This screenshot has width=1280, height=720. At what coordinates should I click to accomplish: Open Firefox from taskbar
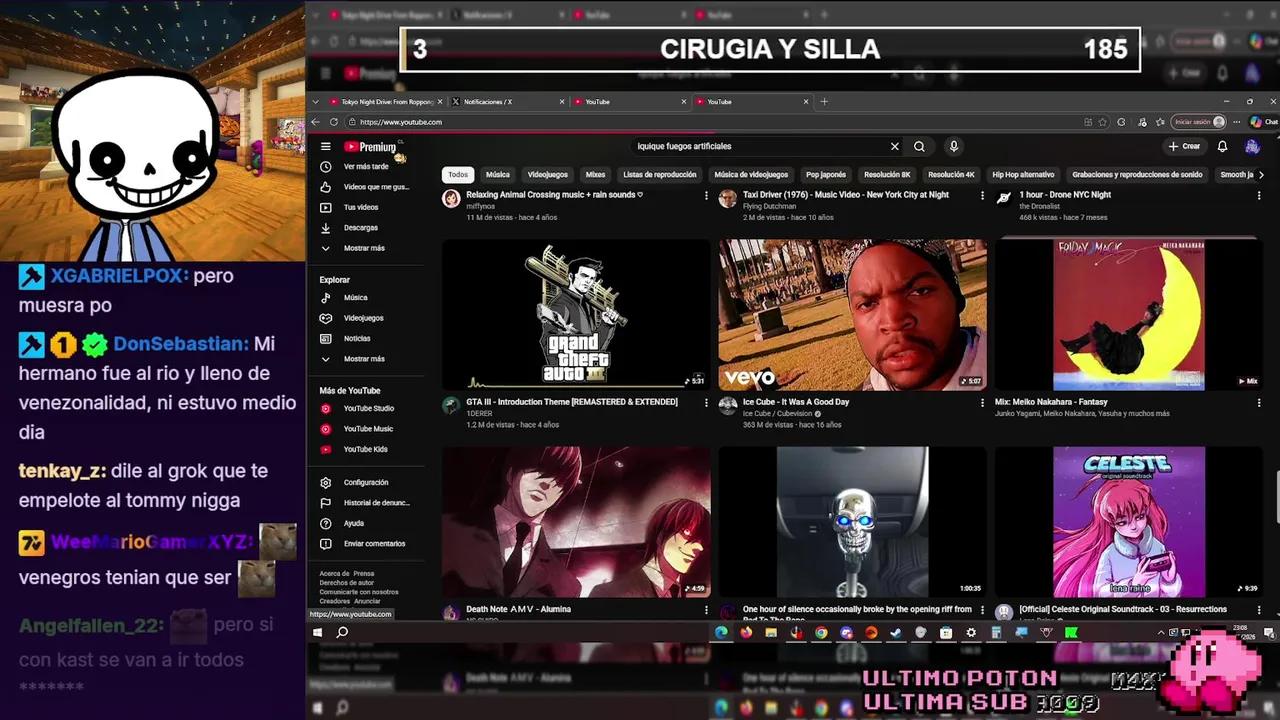pyautogui.click(x=746, y=632)
